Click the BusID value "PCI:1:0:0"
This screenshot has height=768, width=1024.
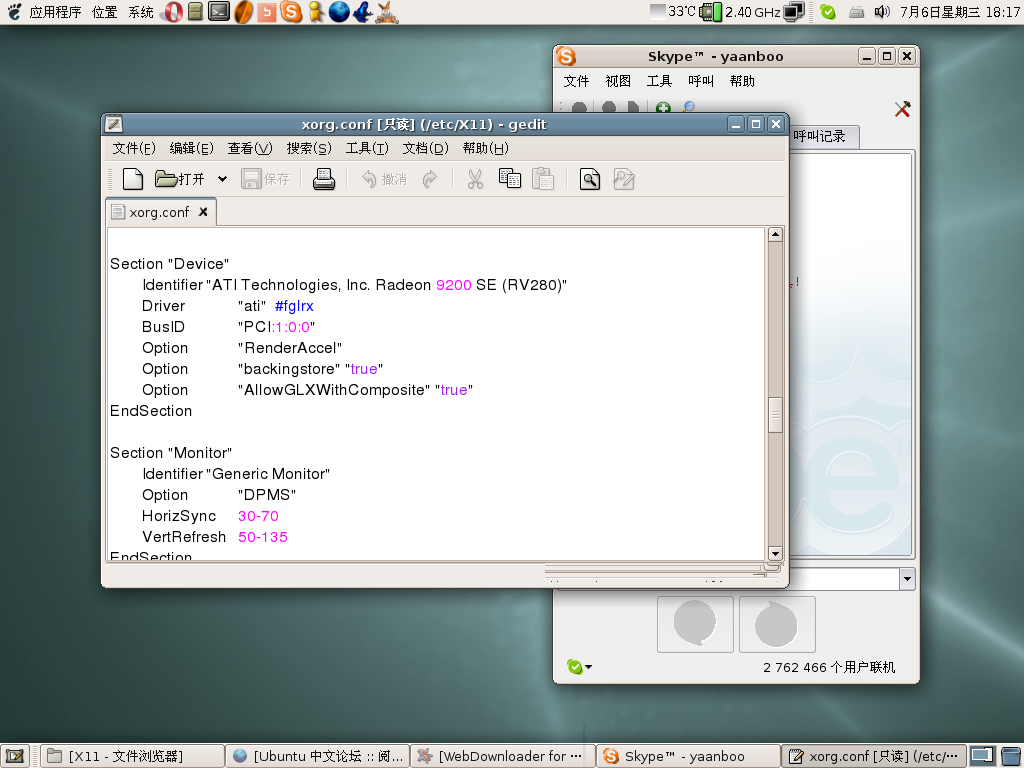click(276, 327)
